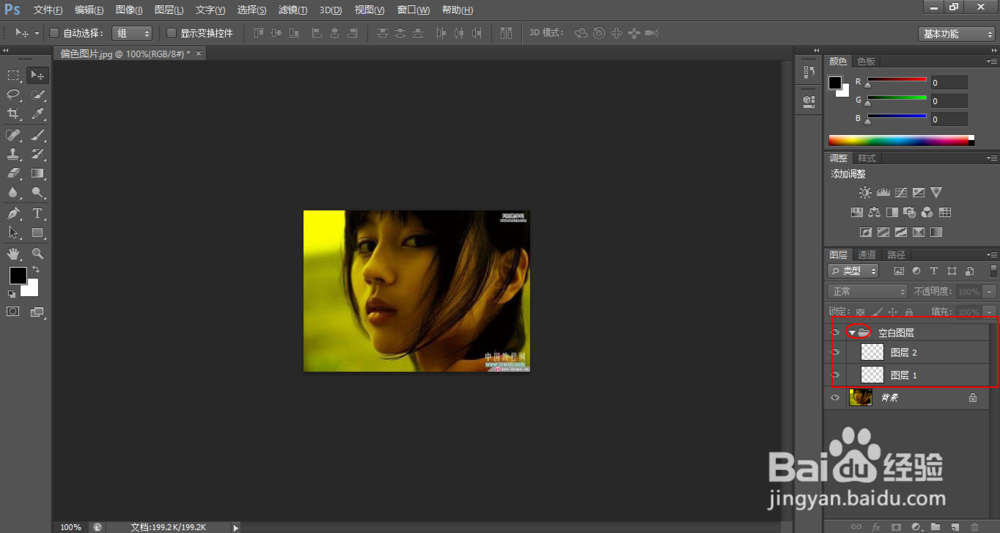Open the collapsed History panel icon

809,72
